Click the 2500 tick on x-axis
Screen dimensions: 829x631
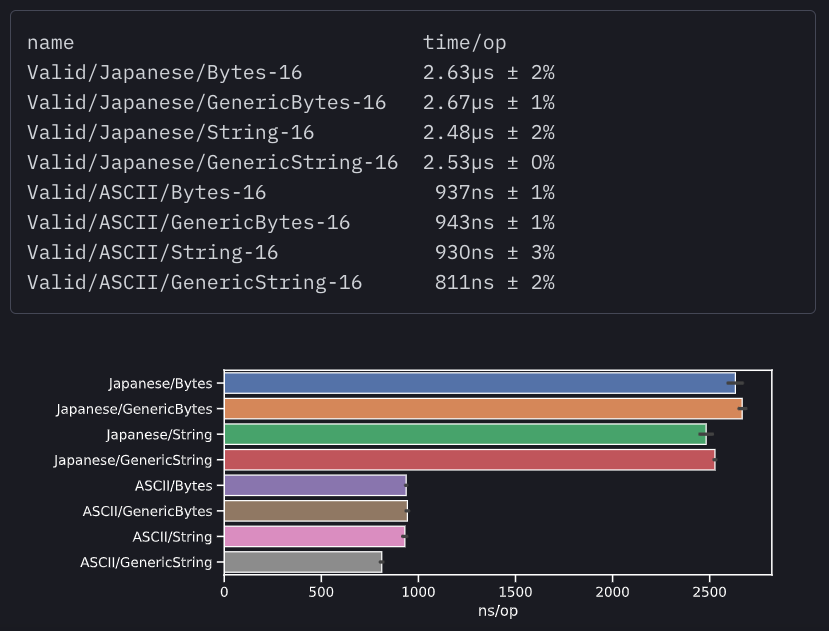[x=709, y=591]
